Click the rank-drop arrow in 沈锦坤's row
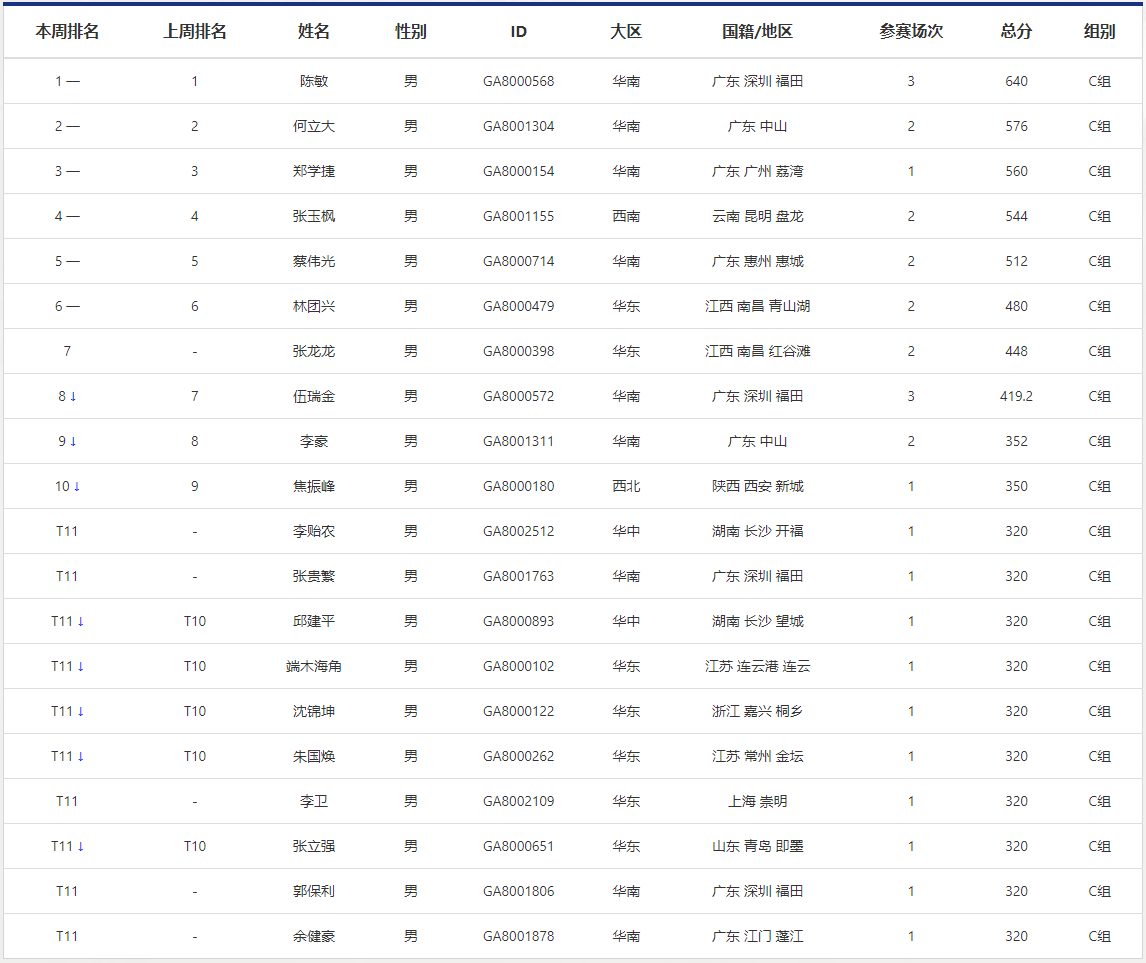This screenshot has height=963, width=1146. coord(81,712)
